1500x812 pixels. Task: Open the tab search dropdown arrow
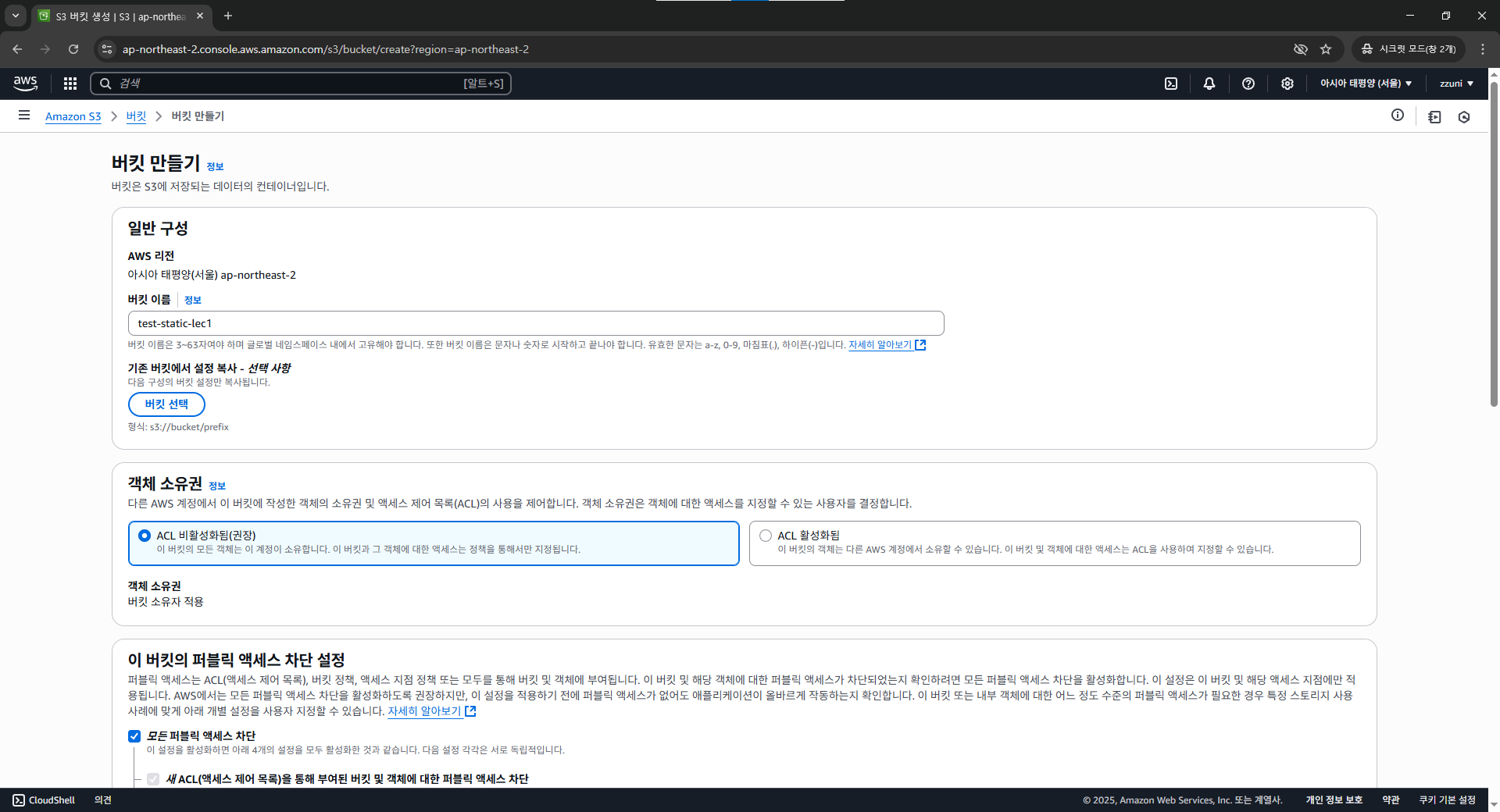point(15,16)
